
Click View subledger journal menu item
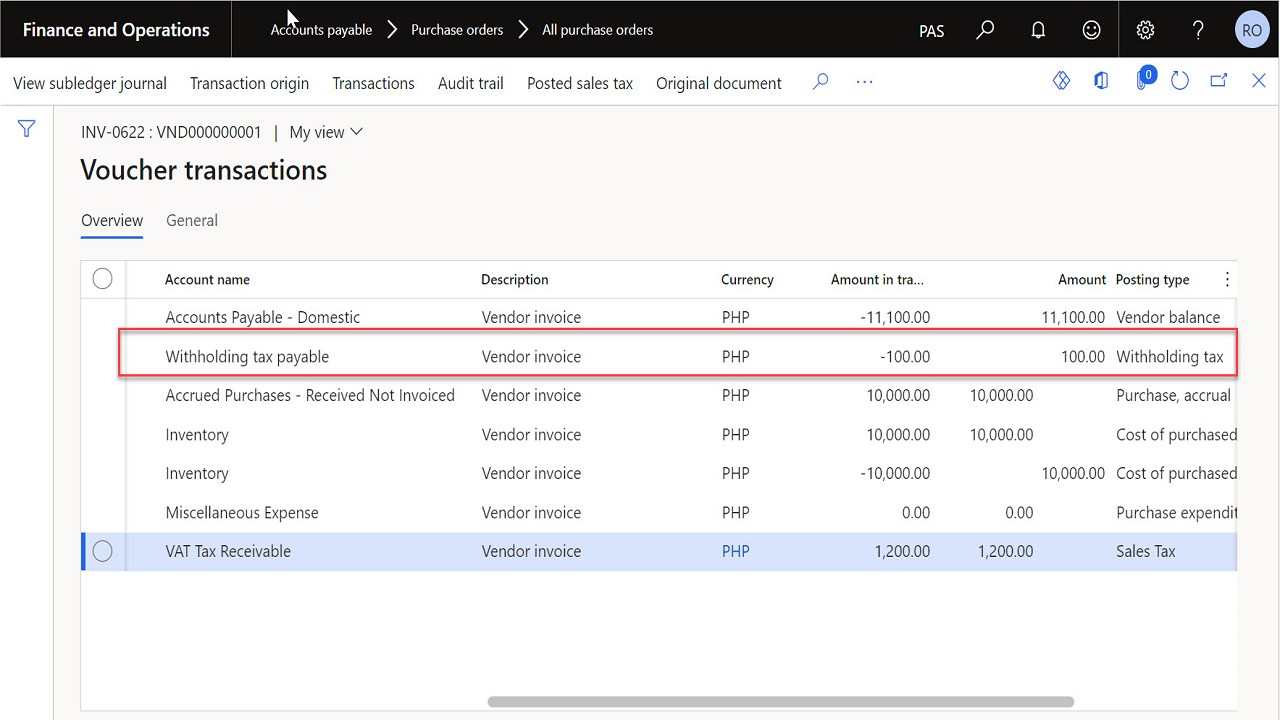tap(90, 83)
